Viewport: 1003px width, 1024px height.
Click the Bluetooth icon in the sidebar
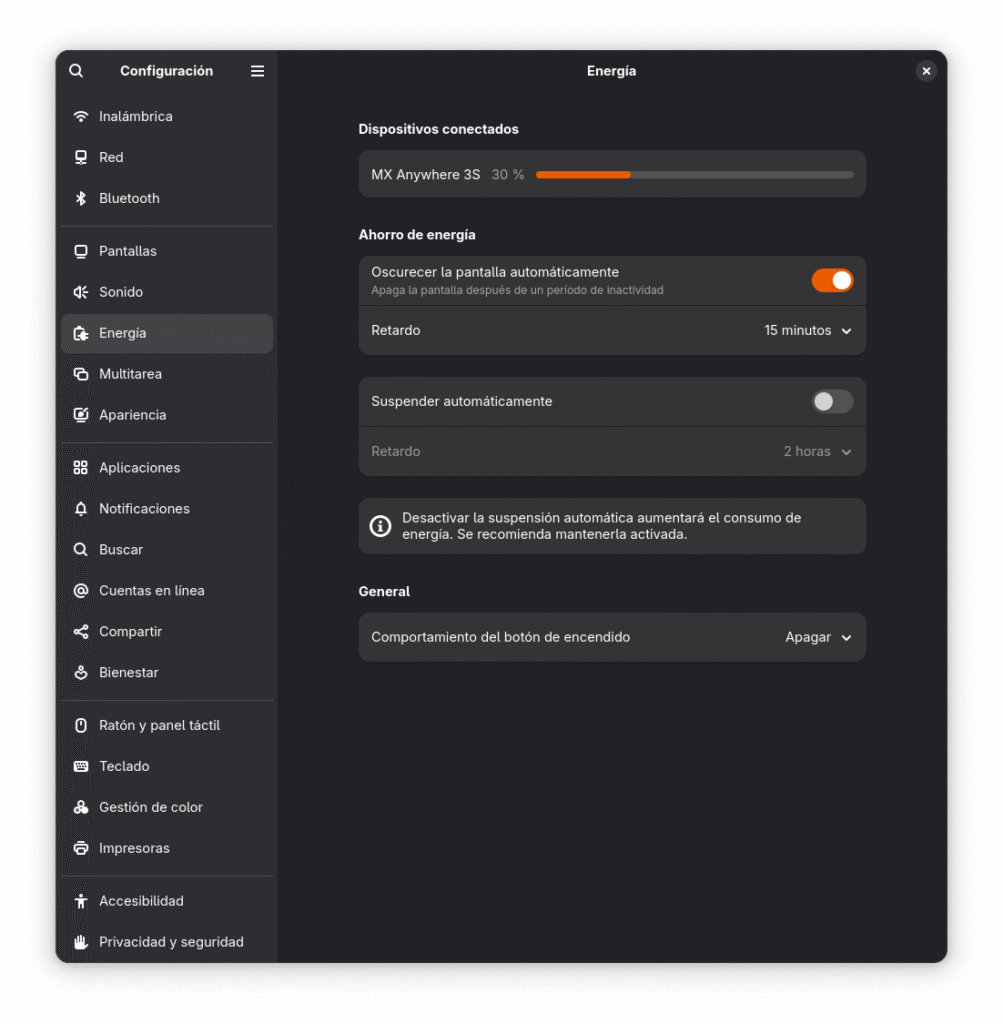[81, 199]
